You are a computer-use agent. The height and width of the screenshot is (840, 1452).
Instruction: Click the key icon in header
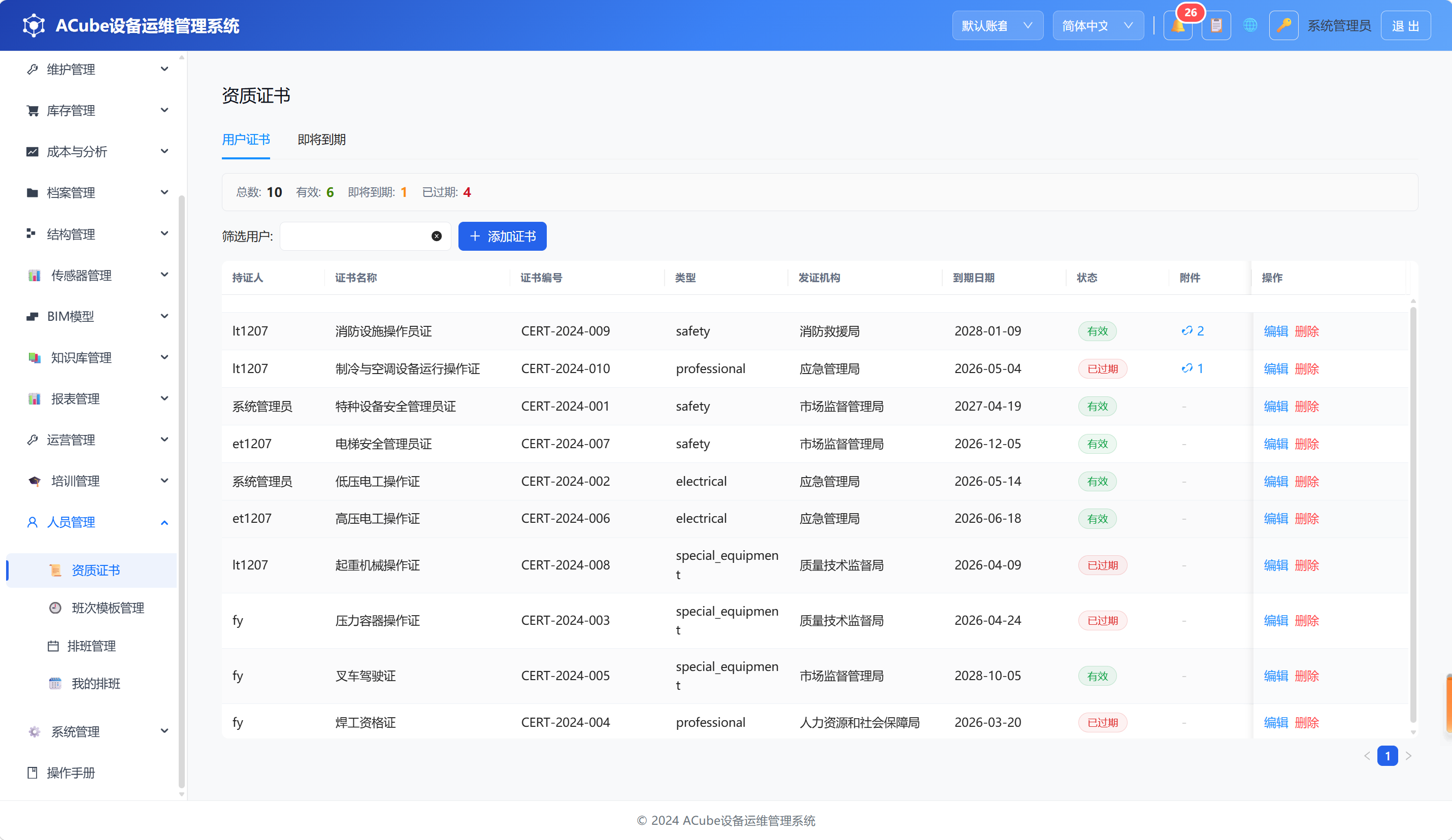coord(1283,26)
